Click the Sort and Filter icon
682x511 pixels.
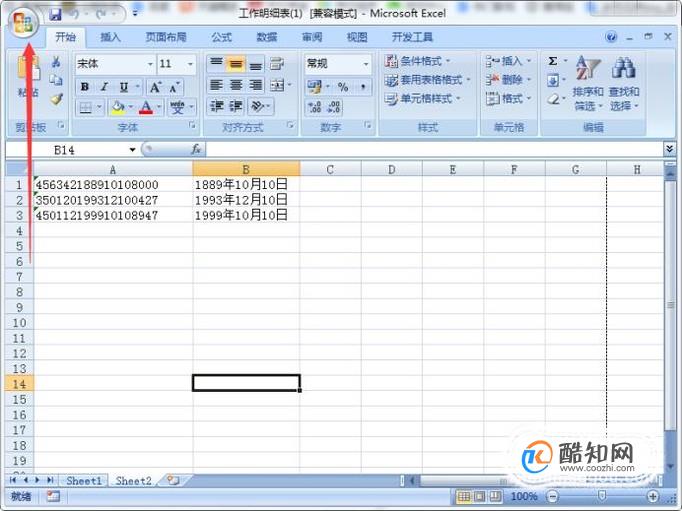coord(588,83)
